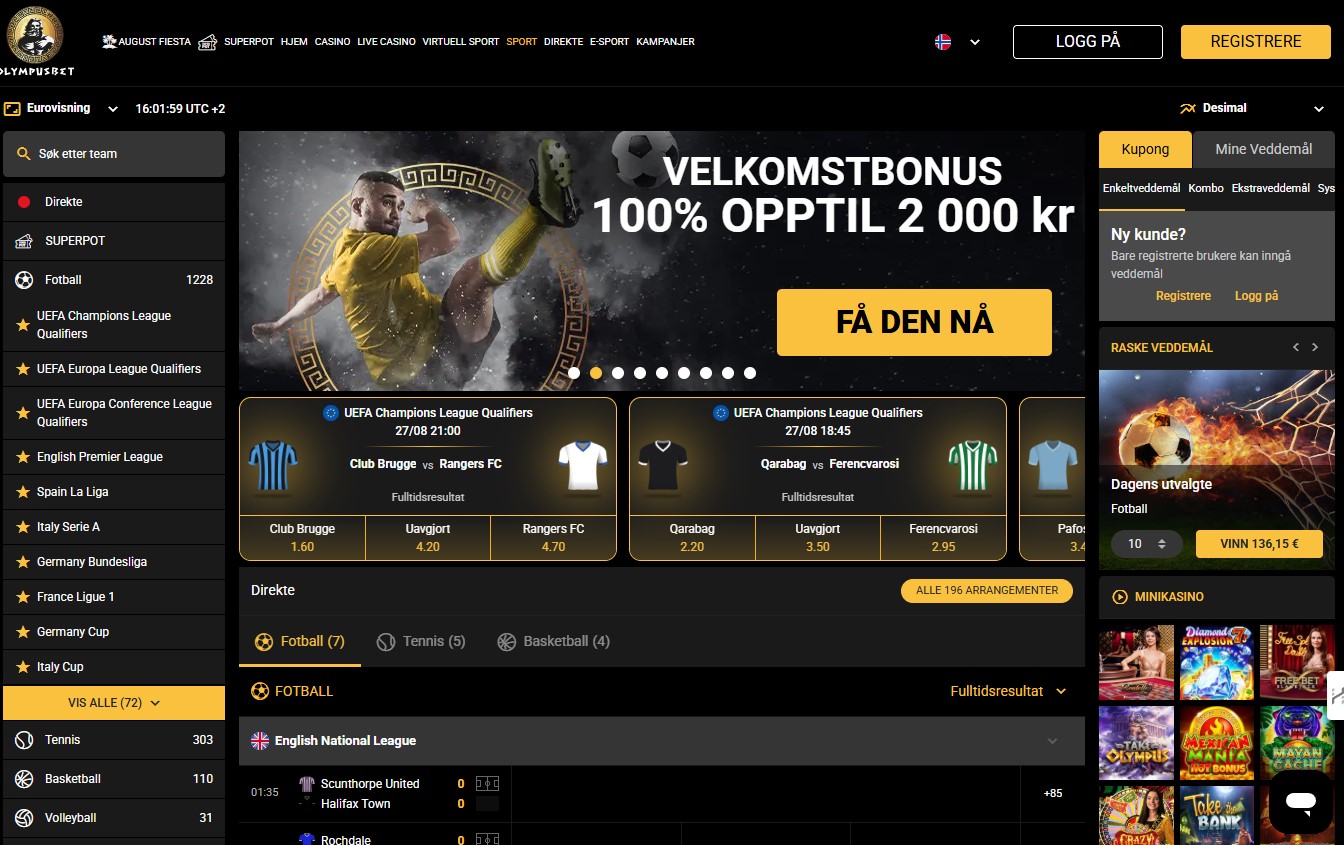
Task: Click the FÅ DEN NÅ bonus button
Action: click(914, 322)
